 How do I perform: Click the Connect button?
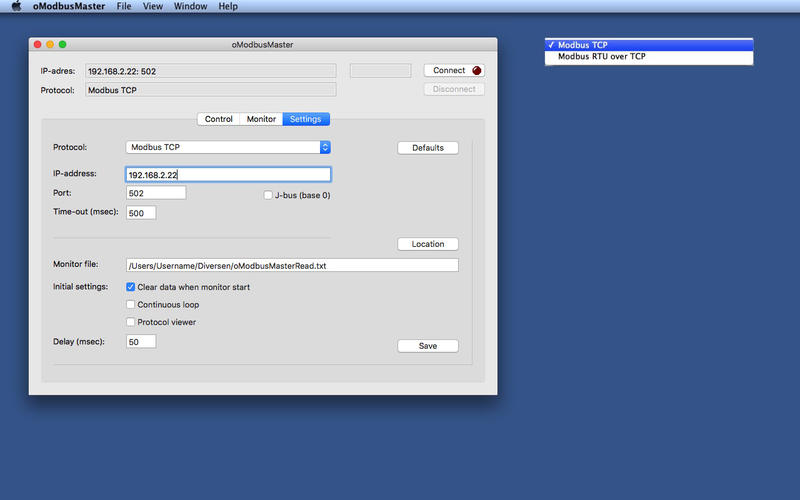coord(454,70)
